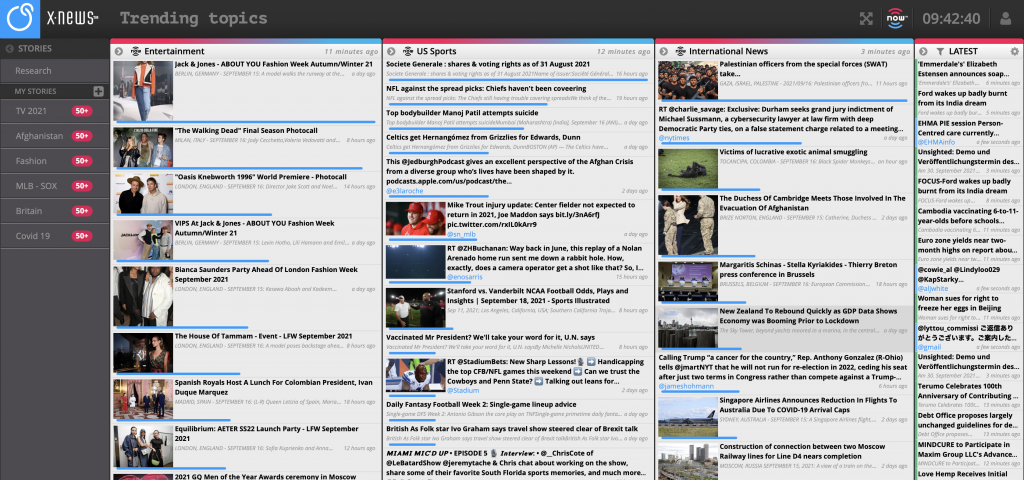Expand the International News column arrow
The height and width of the screenshot is (480, 1024).
[664, 51]
